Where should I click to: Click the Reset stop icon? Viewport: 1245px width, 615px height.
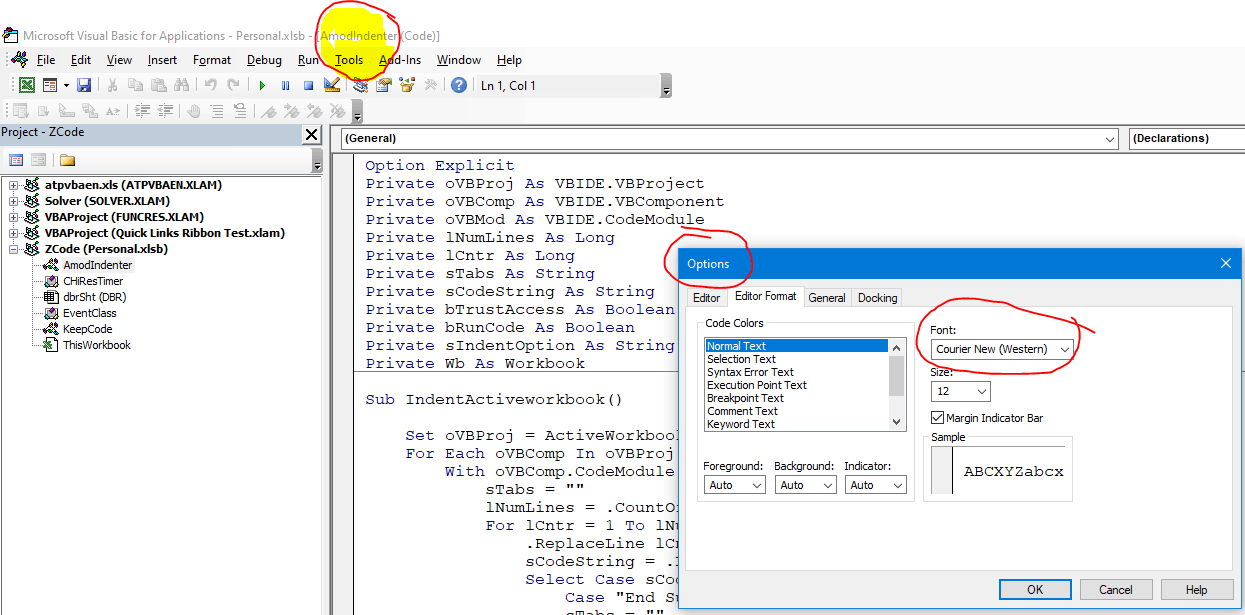(308, 85)
